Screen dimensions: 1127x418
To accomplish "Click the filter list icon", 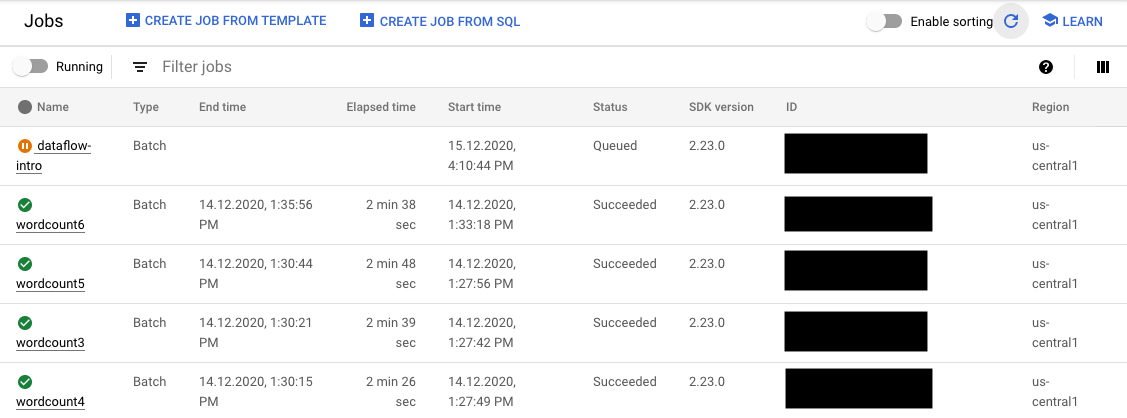I will click(x=140, y=67).
